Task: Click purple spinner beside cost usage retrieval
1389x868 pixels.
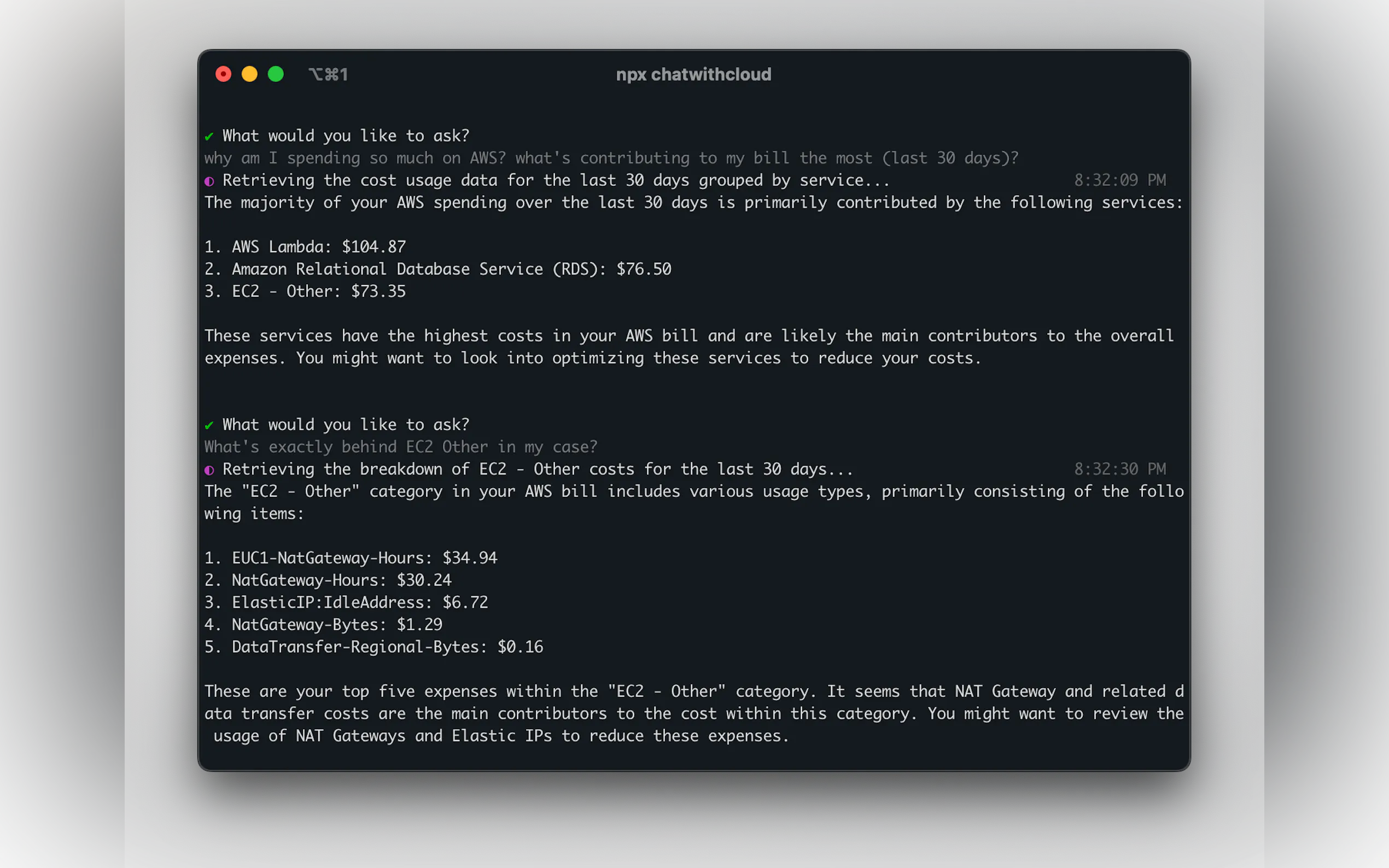Action: click(209, 181)
